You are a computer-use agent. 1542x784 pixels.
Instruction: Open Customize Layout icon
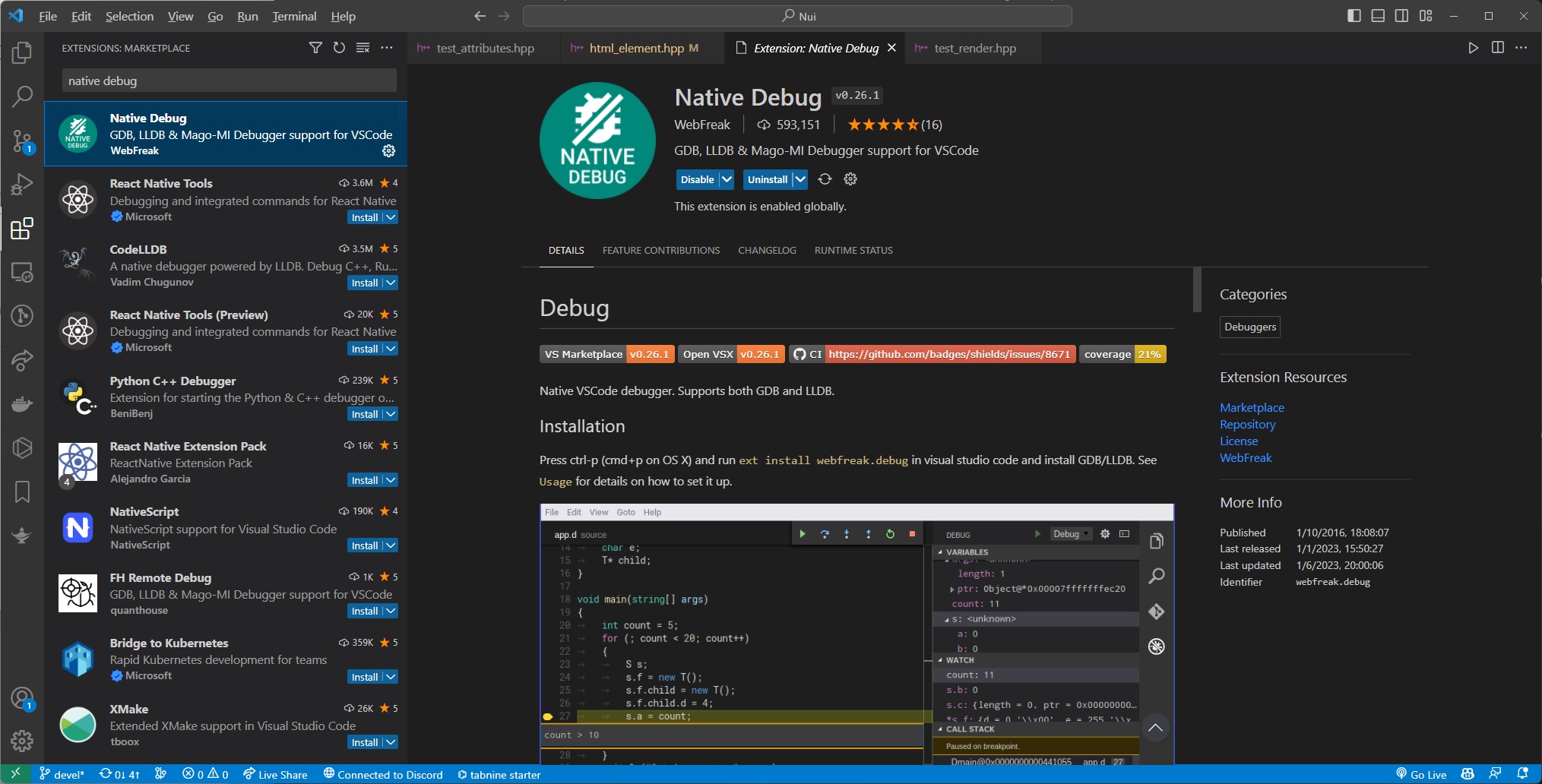(1426, 16)
